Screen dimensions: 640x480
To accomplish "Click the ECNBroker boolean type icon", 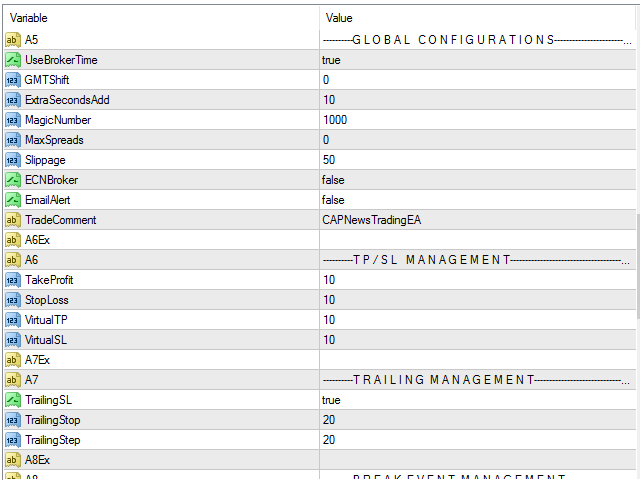I will [13, 180].
